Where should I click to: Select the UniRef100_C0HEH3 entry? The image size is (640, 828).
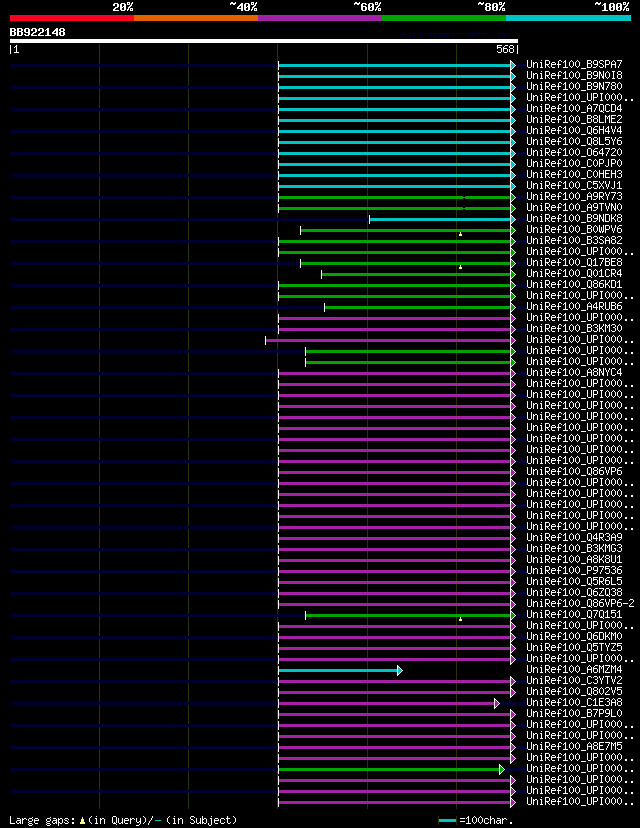(574, 175)
